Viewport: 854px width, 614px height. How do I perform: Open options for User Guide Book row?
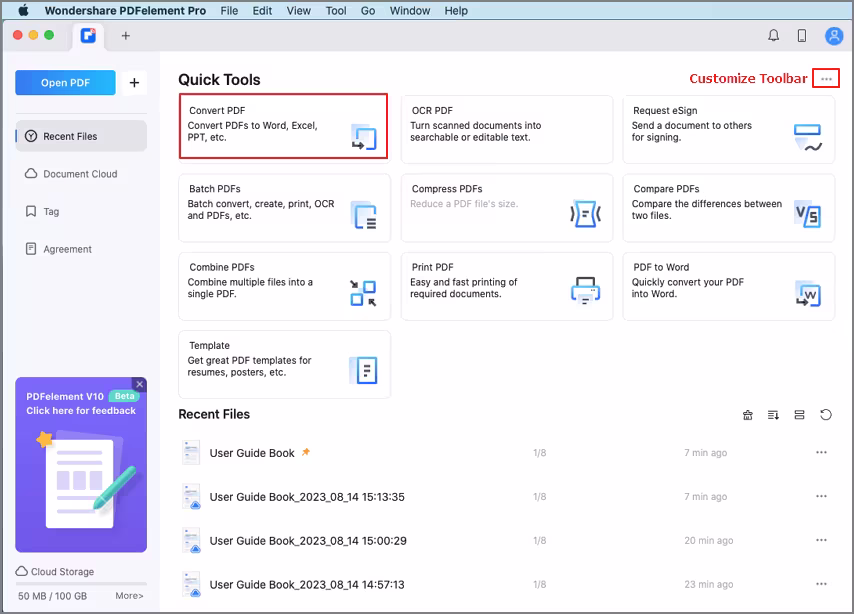point(821,452)
